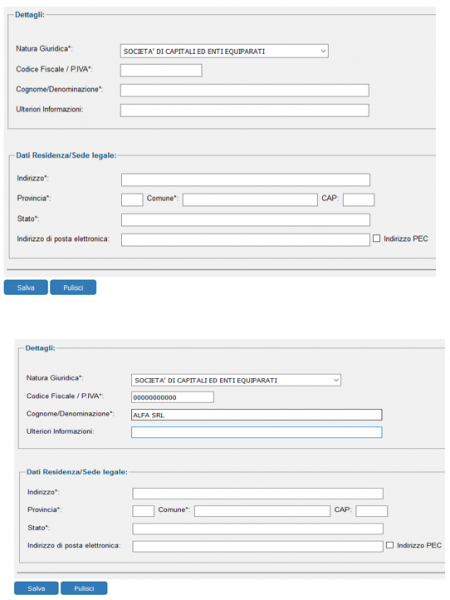Open Natura Giuridica dropdown in lower form

(236, 380)
